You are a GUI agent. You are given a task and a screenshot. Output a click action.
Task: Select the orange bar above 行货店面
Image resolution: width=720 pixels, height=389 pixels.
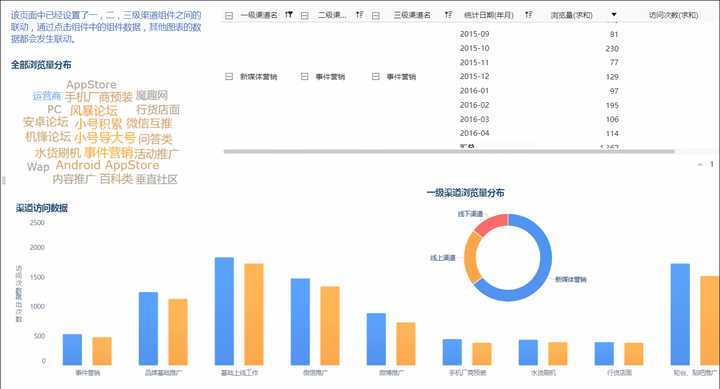coord(634,354)
